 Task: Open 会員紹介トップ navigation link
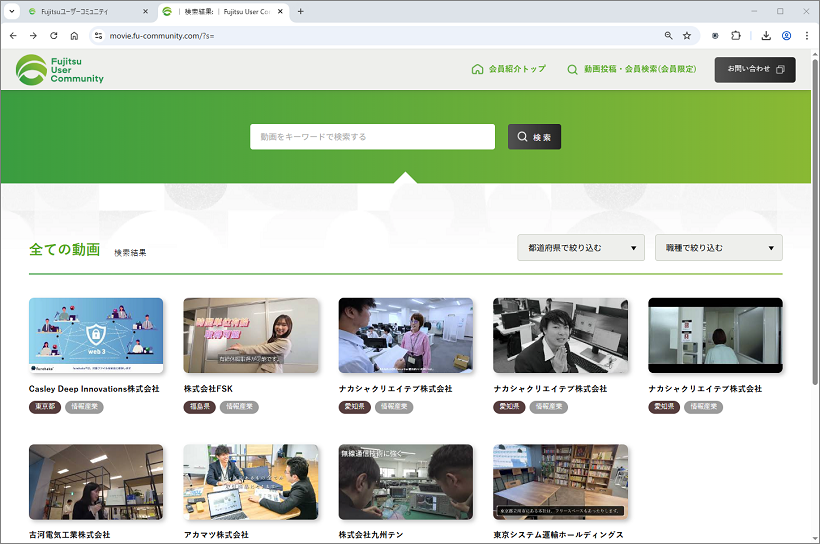click(509, 69)
